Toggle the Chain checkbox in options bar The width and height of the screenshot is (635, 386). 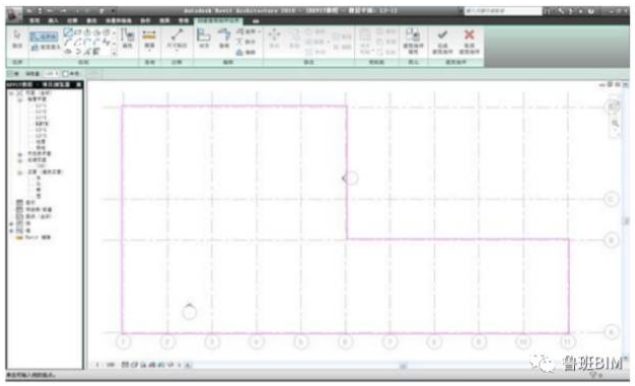[11, 74]
